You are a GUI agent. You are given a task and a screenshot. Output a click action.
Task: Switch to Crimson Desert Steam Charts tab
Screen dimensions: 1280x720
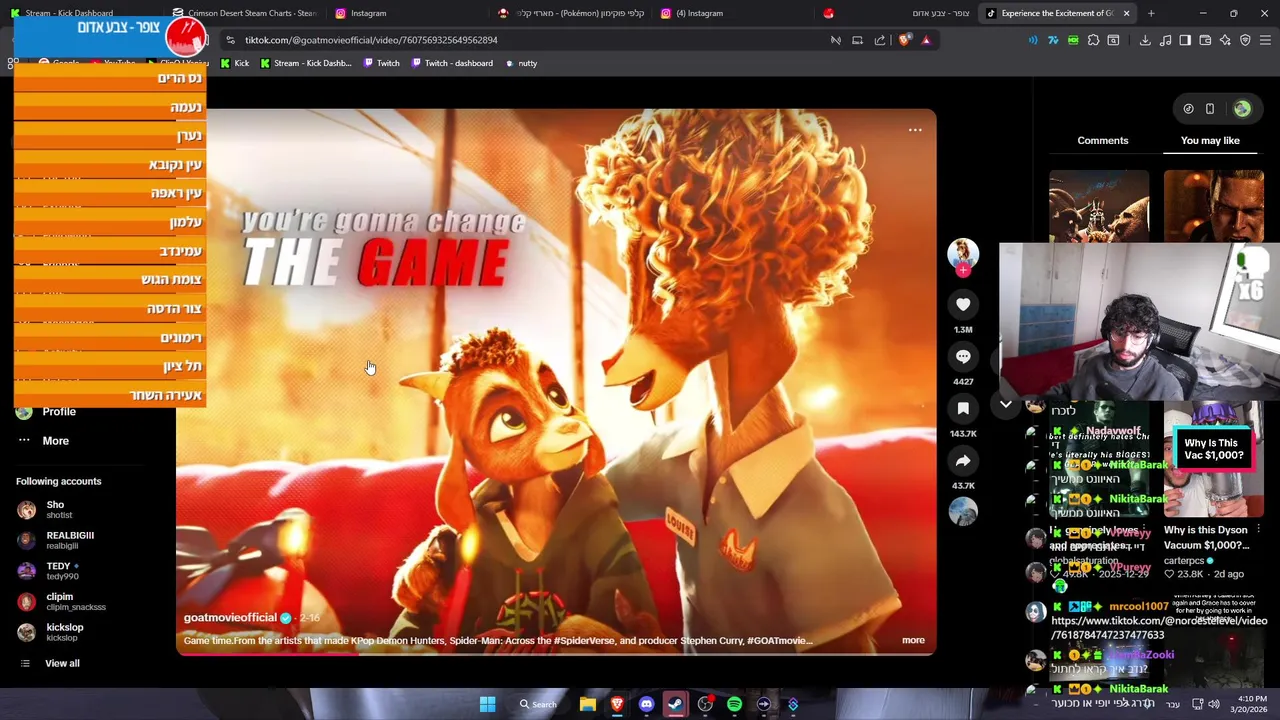pos(245,13)
